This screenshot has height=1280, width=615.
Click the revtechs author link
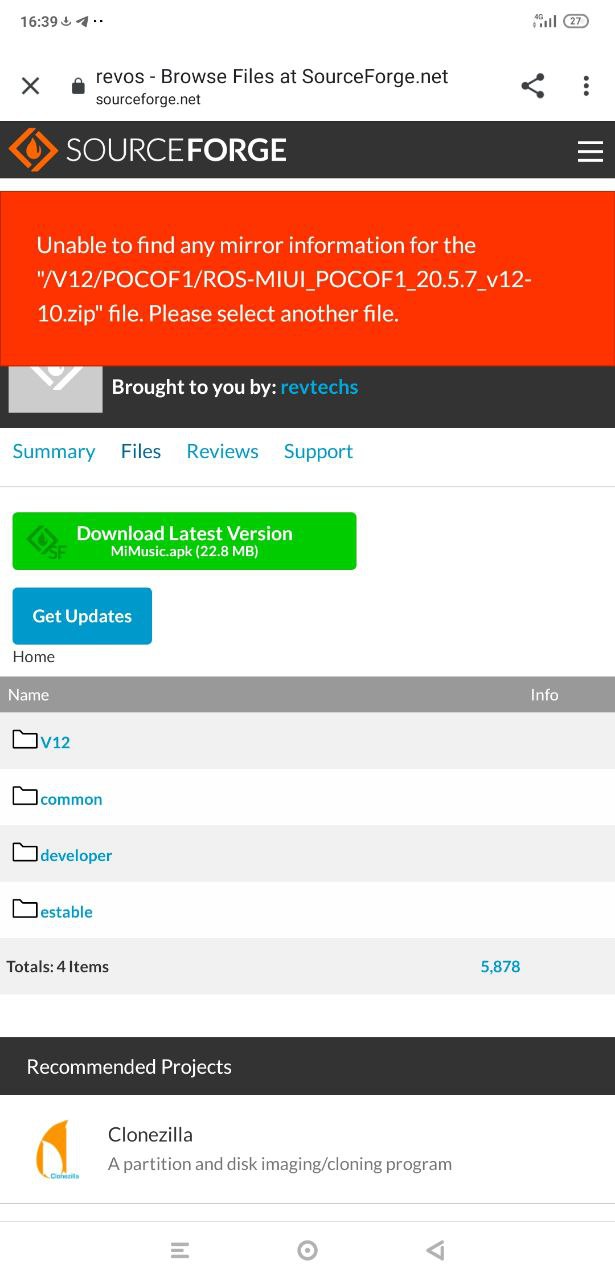(x=319, y=387)
